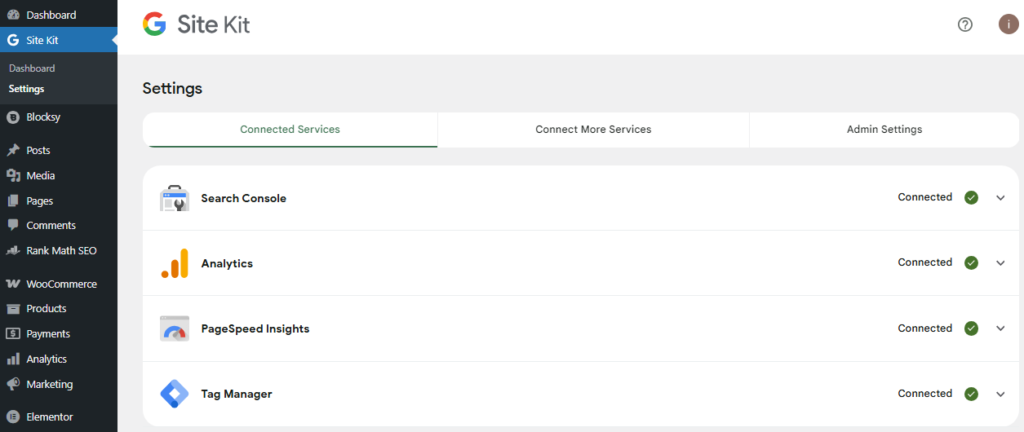The image size is (1024, 432).
Task: Click the Posts pushpin icon
Action: (x=12, y=150)
